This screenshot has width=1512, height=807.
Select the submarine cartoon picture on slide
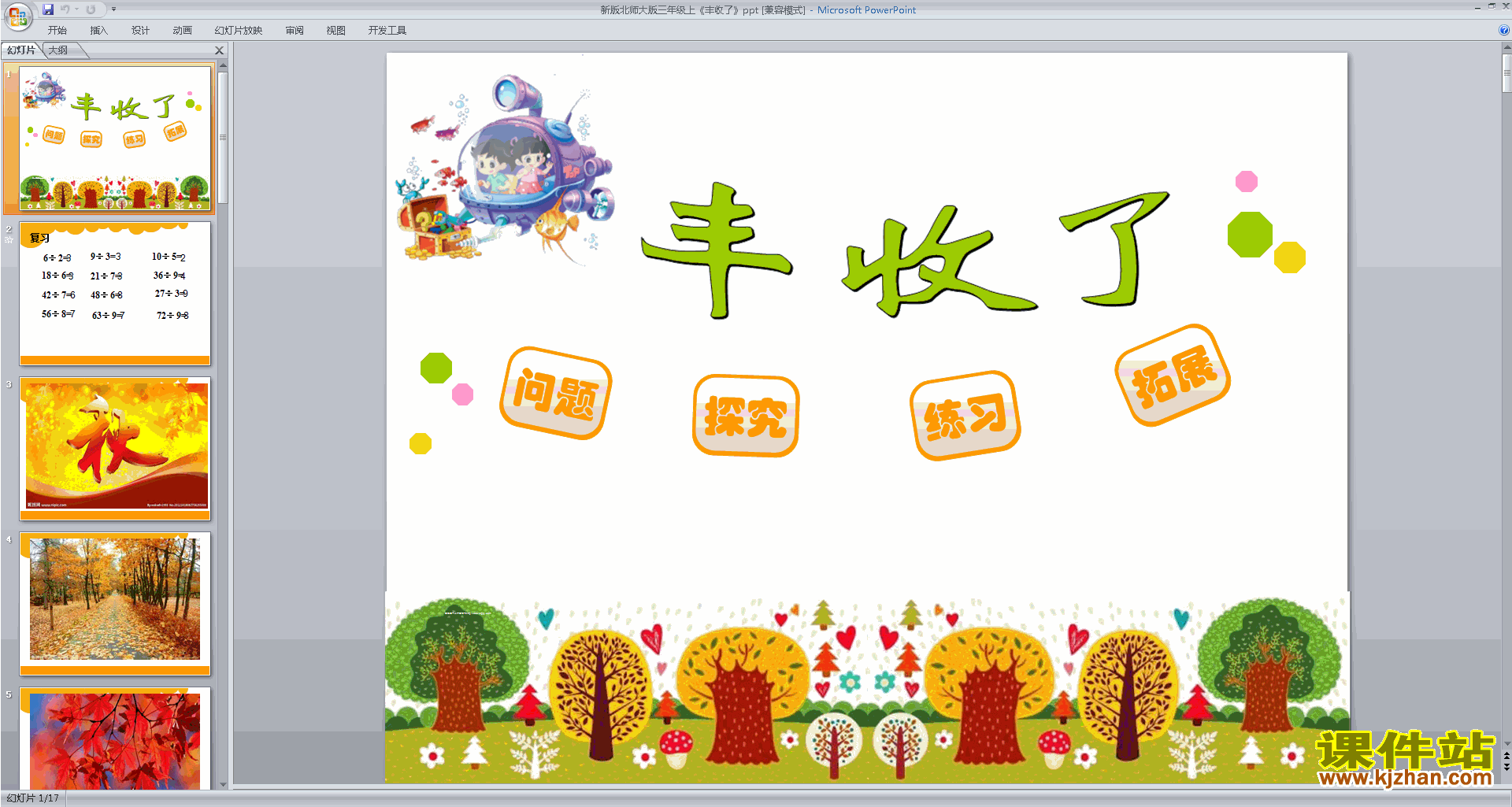coord(505,169)
